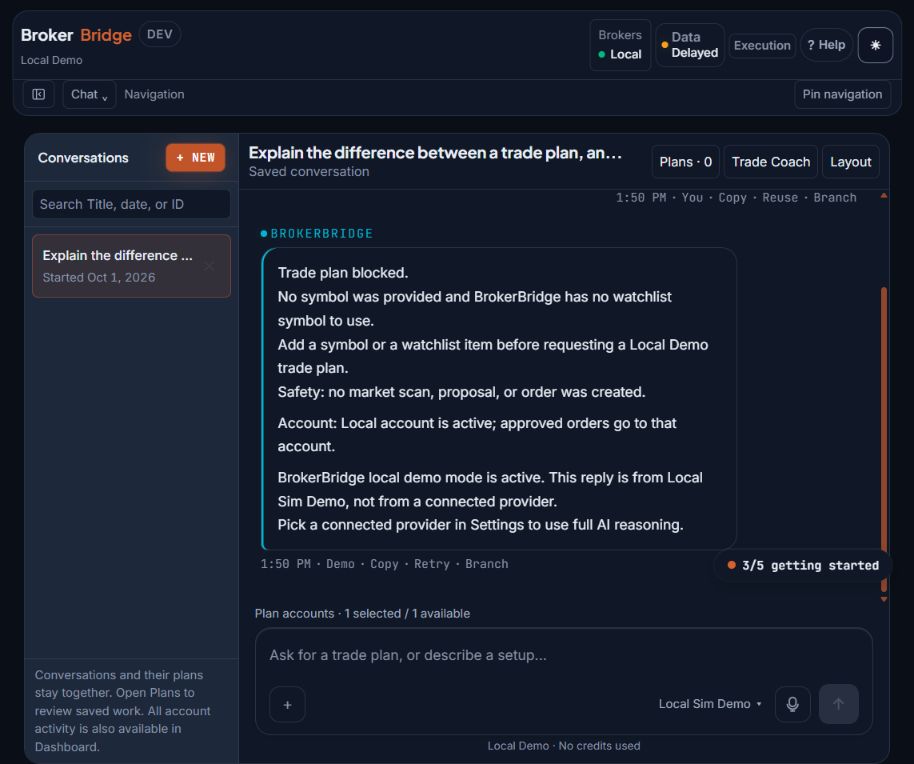Add attachment with the plus icon
Image resolution: width=914 pixels, height=764 pixels.
(x=287, y=705)
